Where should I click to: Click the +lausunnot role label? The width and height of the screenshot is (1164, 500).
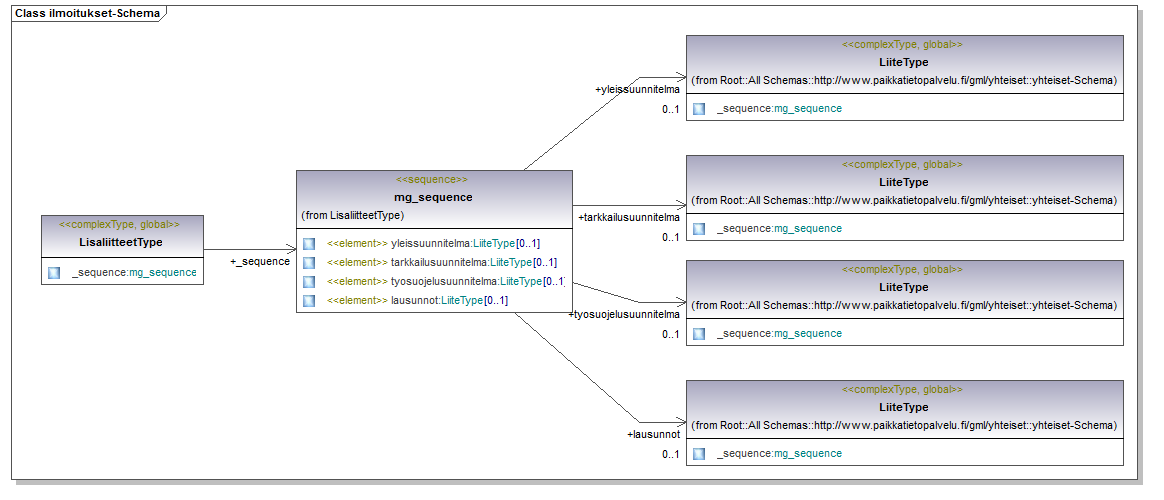(653, 435)
